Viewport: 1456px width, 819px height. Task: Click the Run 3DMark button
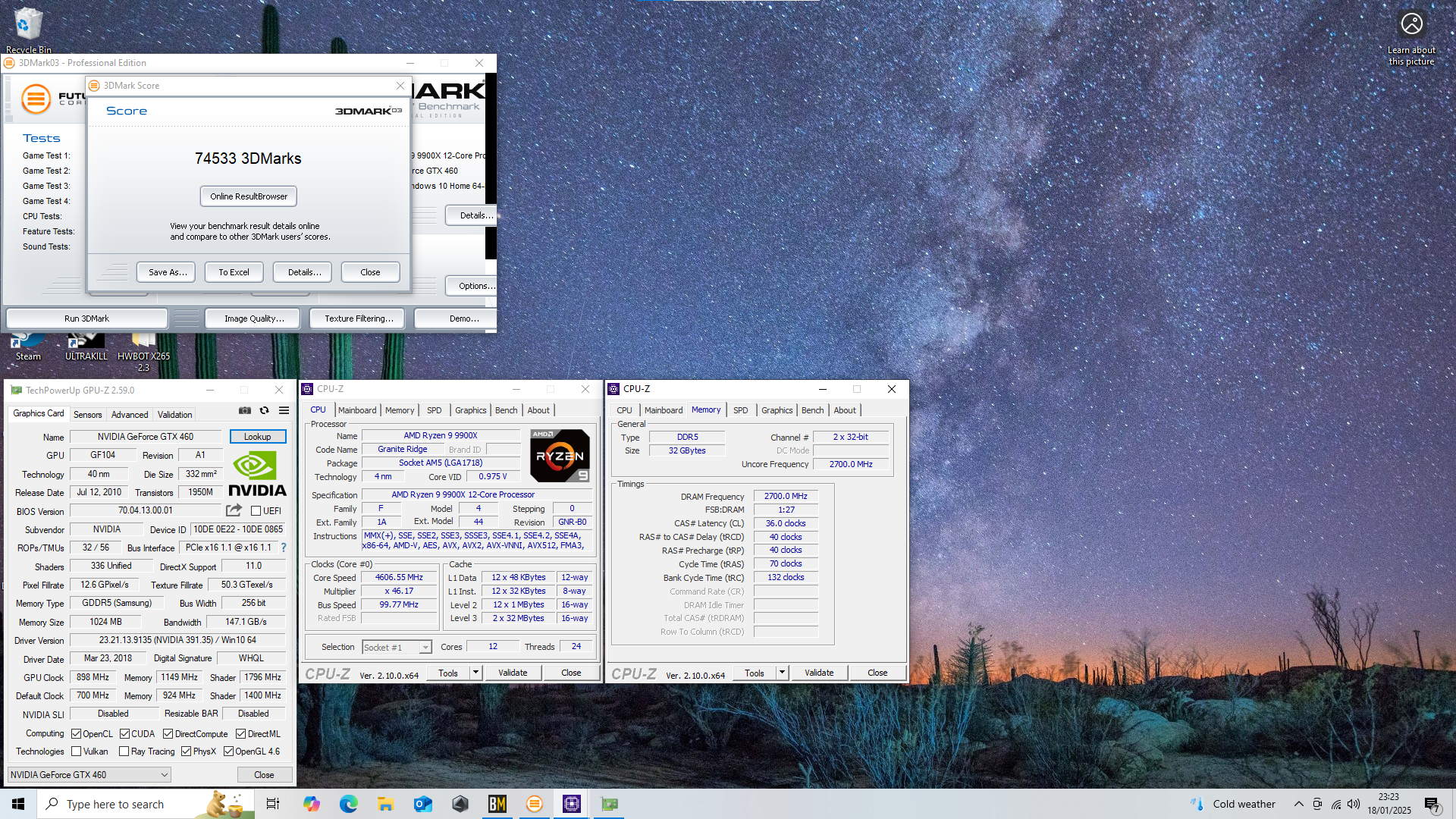pos(86,318)
